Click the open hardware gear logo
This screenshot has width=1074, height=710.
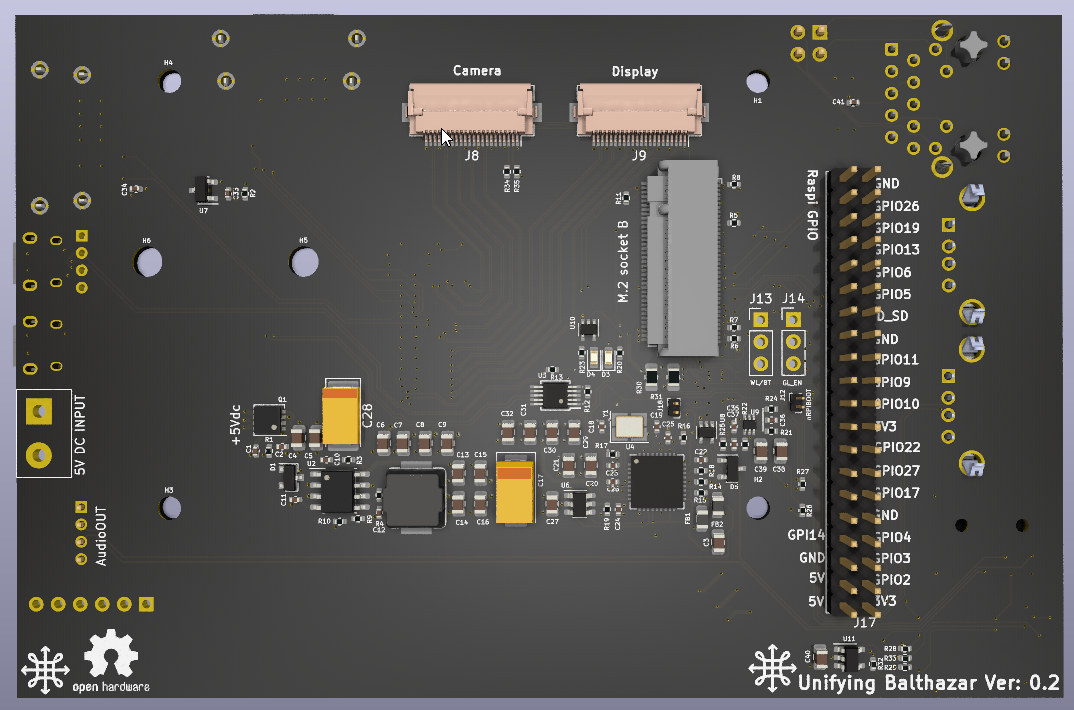click(x=111, y=653)
